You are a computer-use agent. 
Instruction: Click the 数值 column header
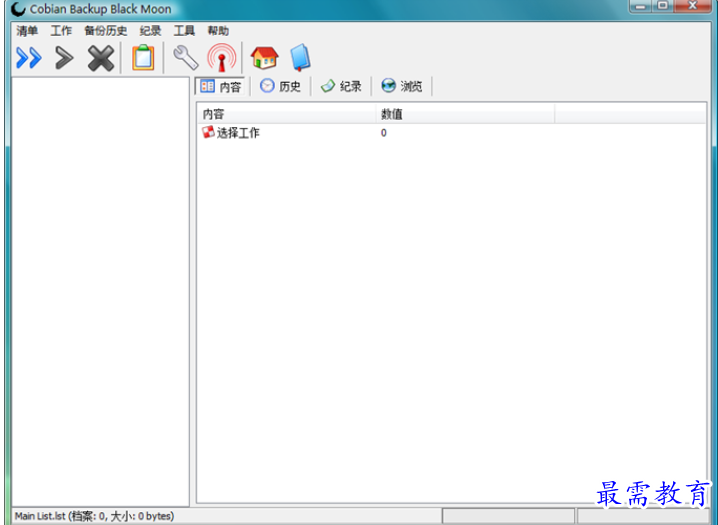coord(465,114)
